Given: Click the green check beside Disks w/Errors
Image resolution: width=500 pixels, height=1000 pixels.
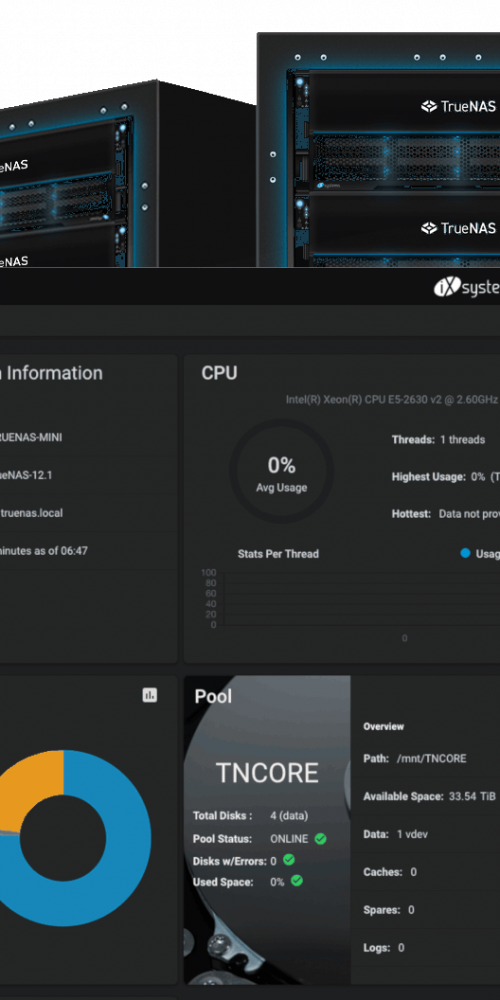Looking at the screenshot, I should 289,860.
